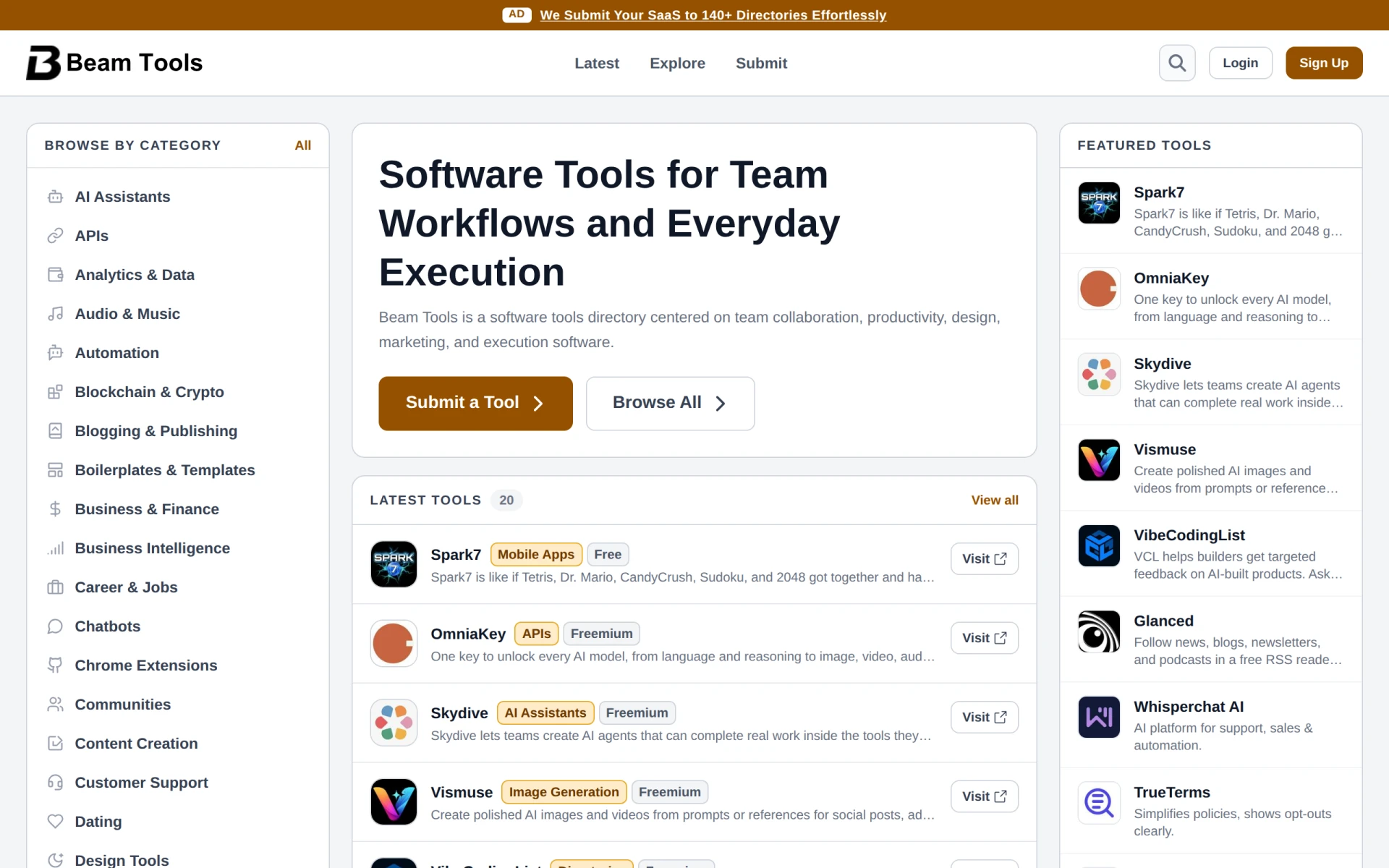Click the Browse All button

pyautogui.click(x=670, y=404)
